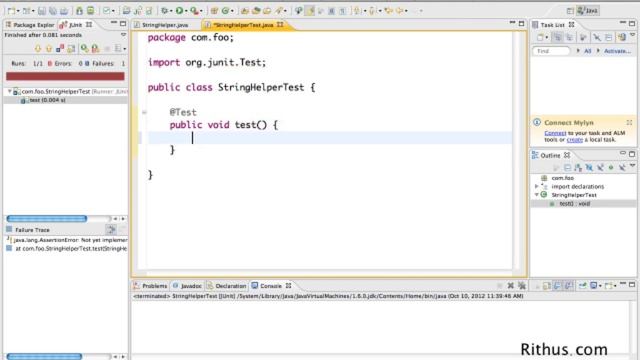Click the Save icon in main toolbar
The image size is (640, 360).
click(x=42, y=11)
